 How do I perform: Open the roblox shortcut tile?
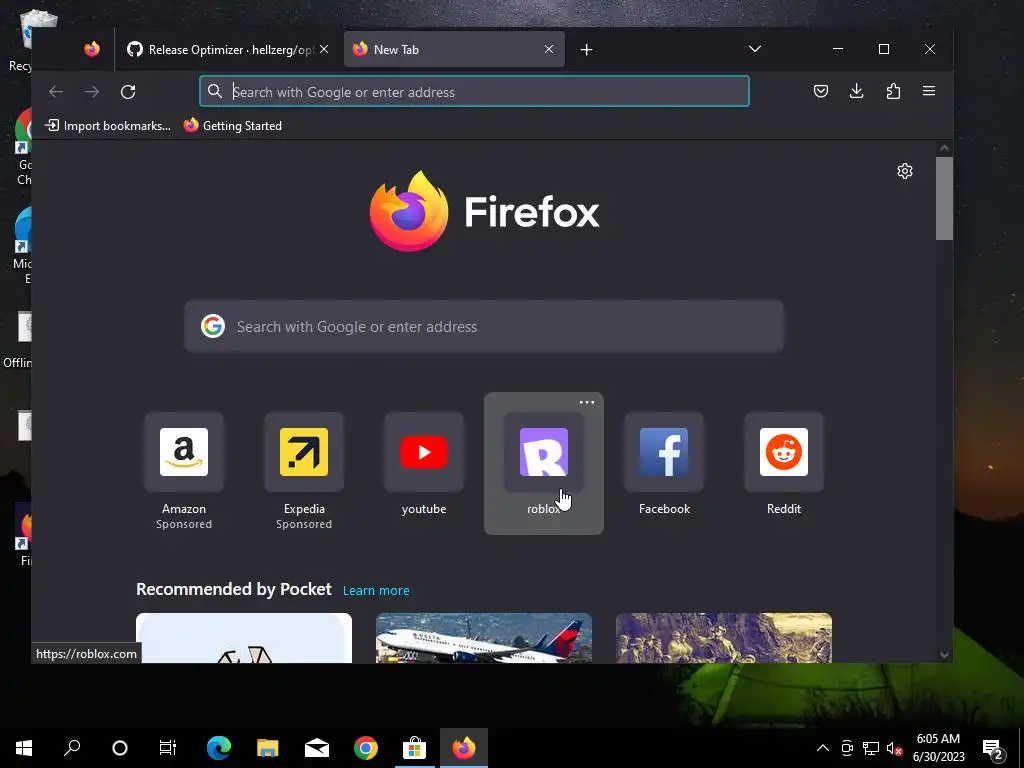(x=544, y=464)
